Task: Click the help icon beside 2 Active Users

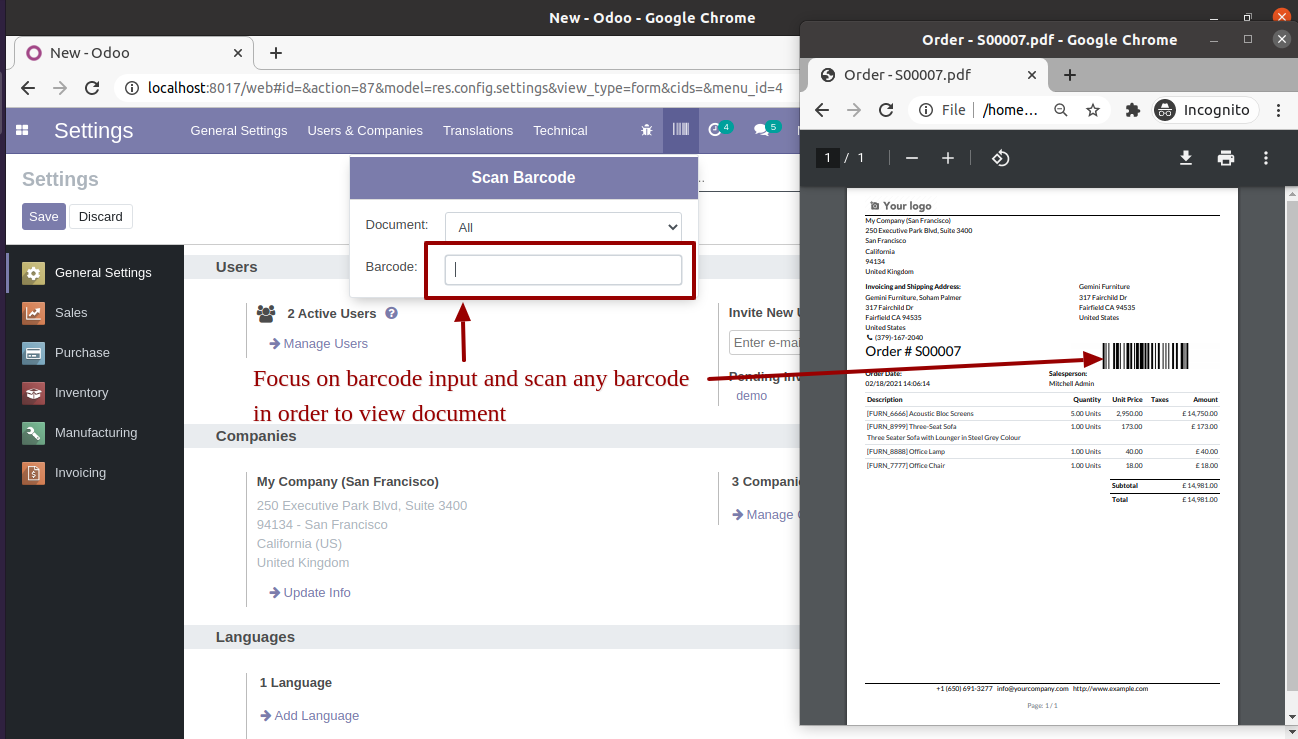Action: coord(391,313)
